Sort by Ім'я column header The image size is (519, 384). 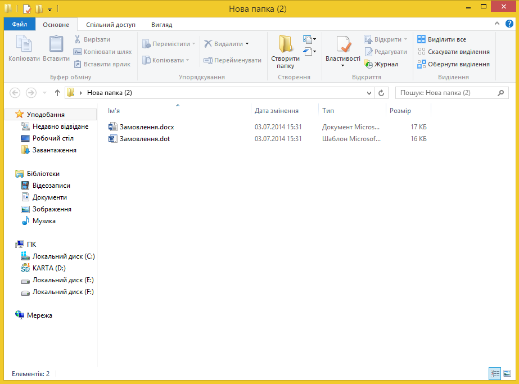click(x=114, y=111)
